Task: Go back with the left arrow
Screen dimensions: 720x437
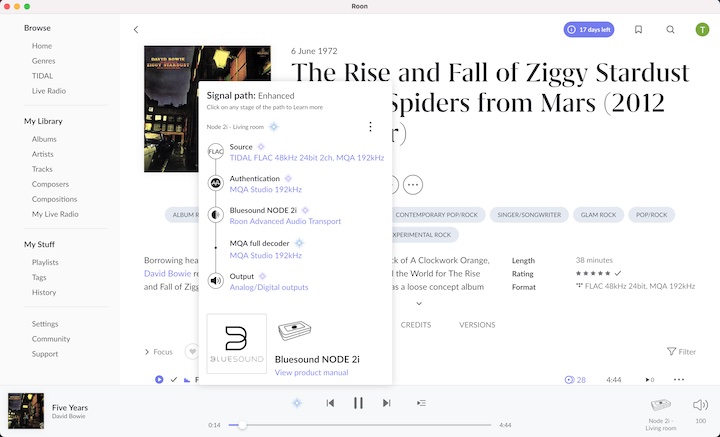Action: pos(136,29)
